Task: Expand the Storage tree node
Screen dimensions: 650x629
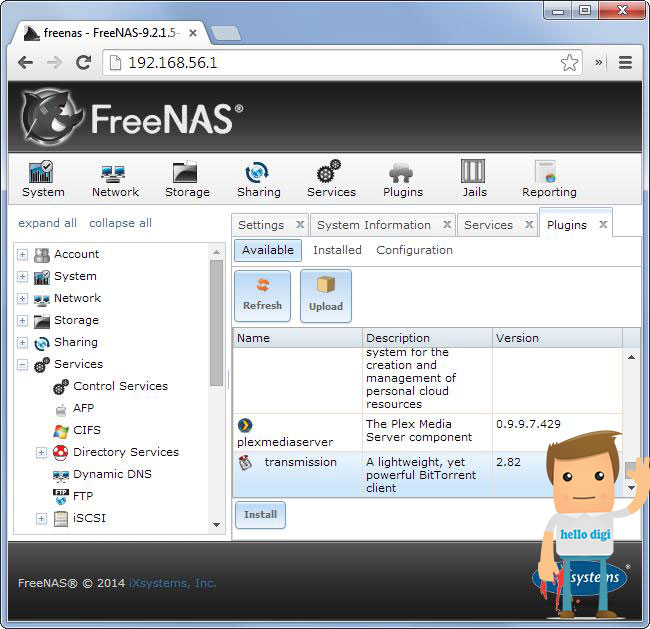Action: coord(22,321)
